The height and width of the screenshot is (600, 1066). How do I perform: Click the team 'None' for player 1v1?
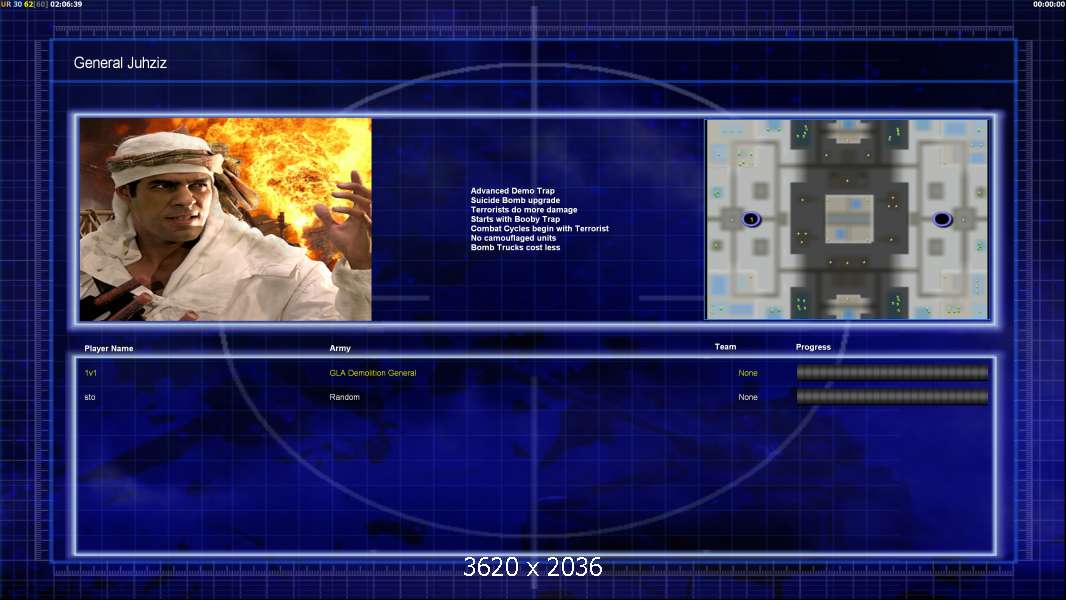(748, 373)
